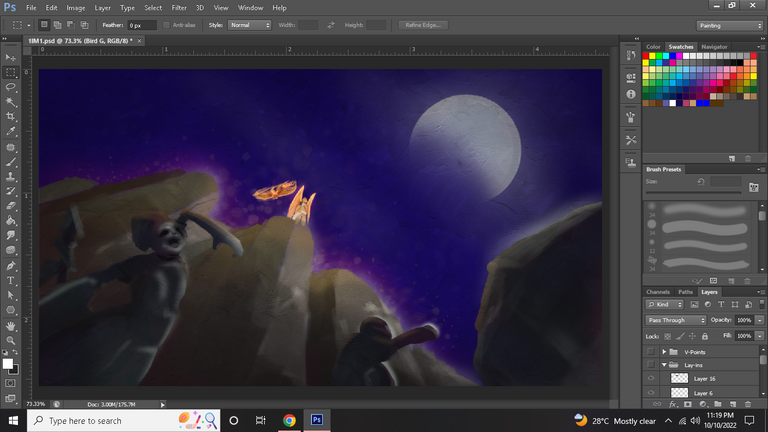Click the Feather input field
The height and width of the screenshot is (432, 768).
click(142, 25)
